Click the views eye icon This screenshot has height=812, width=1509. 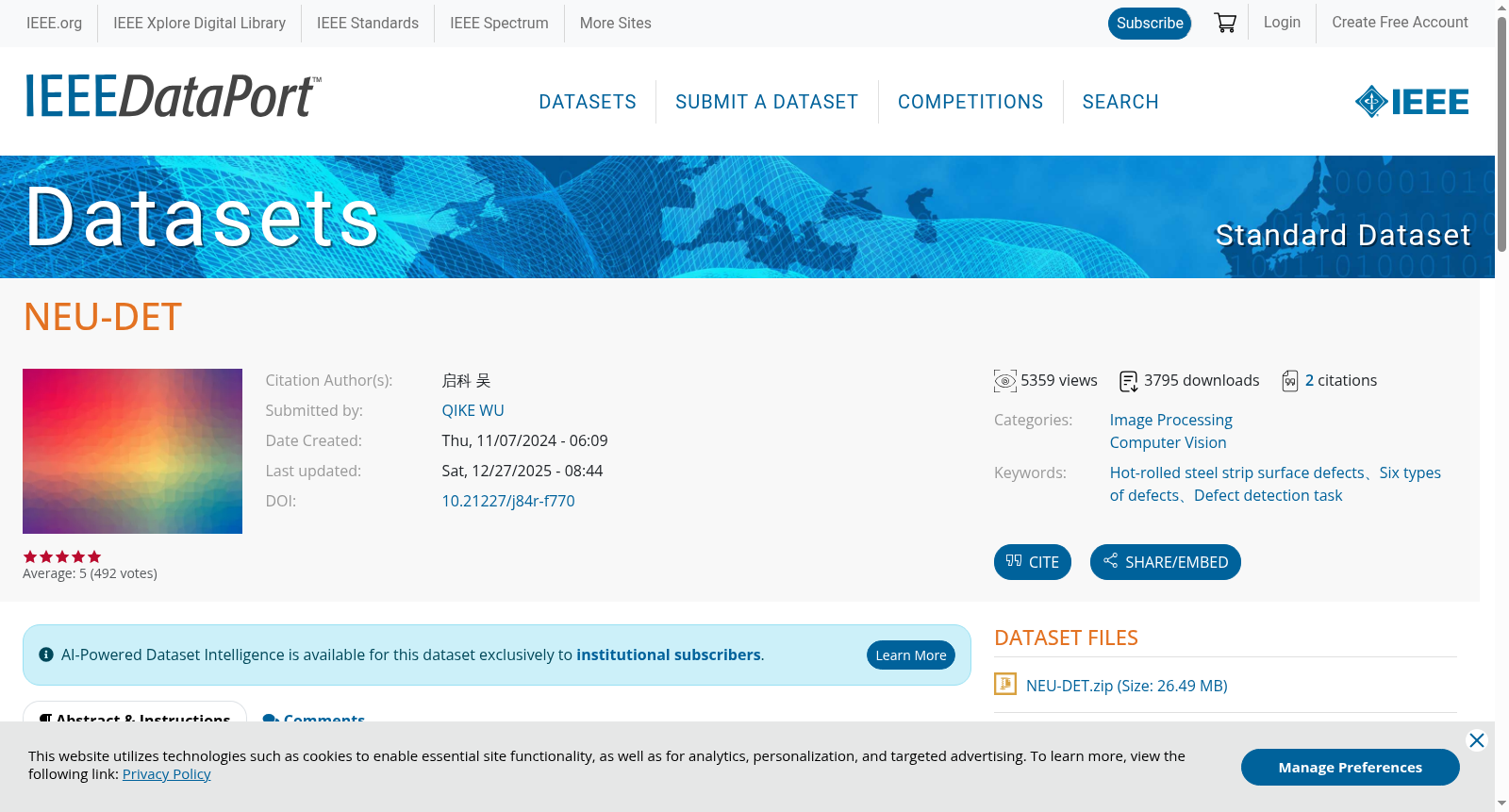pos(1005,381)
